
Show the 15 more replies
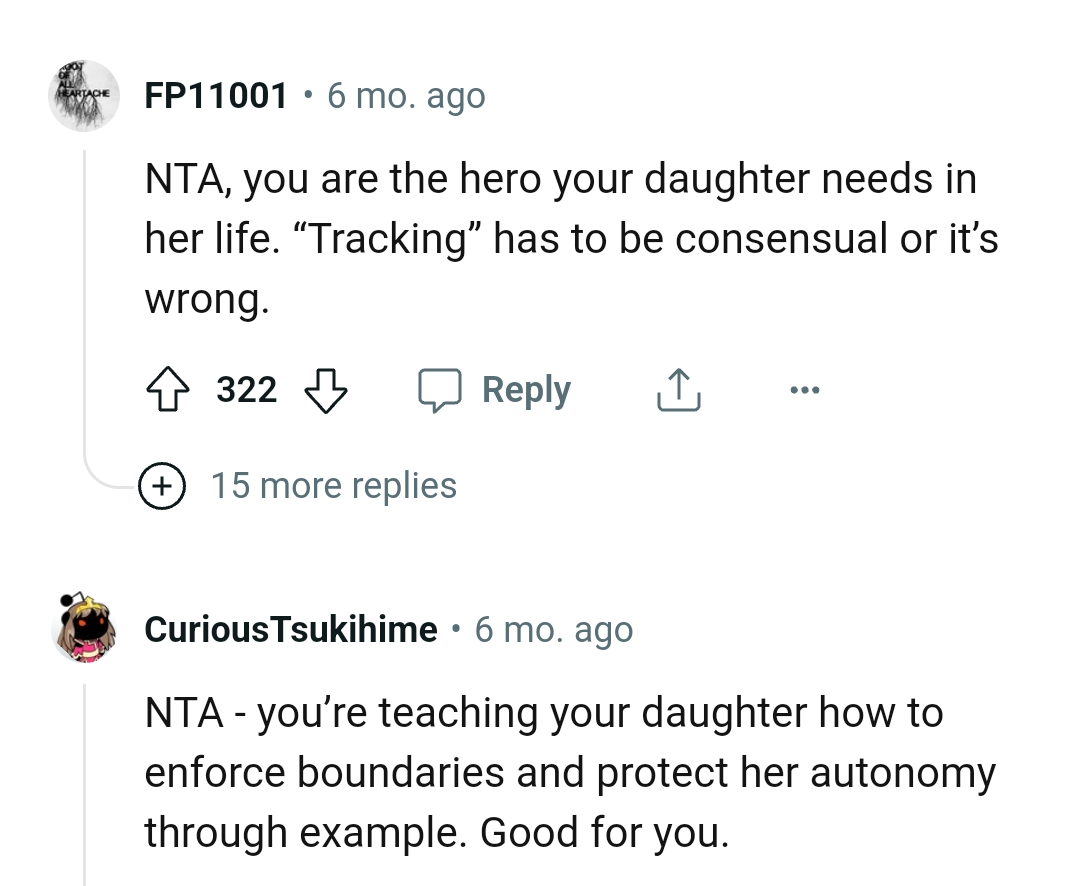[x=334, y=486]
